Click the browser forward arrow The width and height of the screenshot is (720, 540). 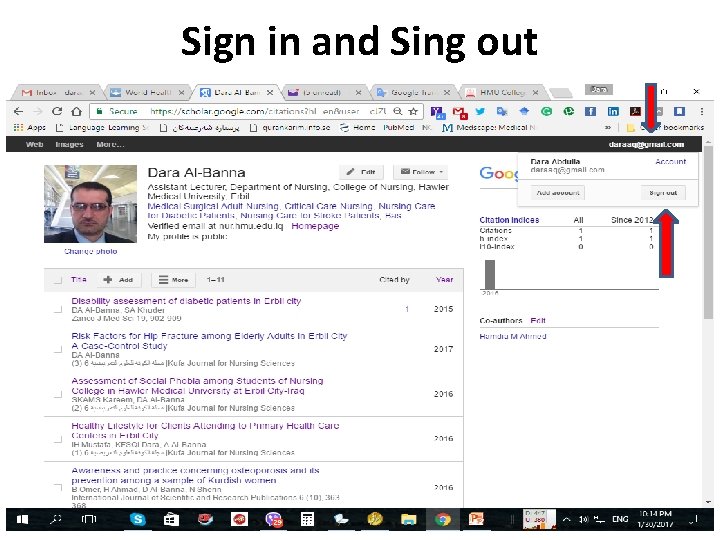(38, 111)
